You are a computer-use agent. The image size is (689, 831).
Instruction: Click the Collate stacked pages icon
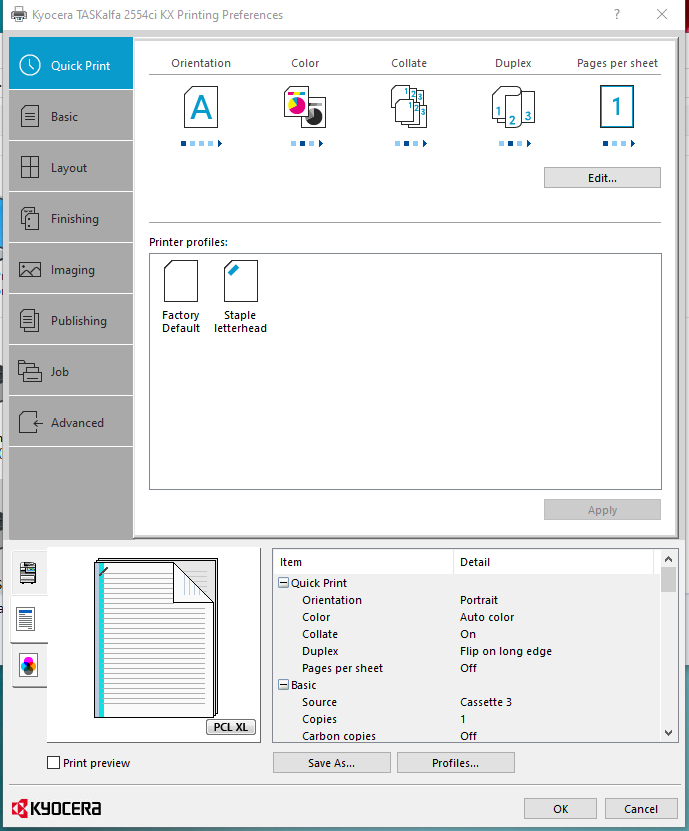pyautogui.click(x=409, y=107)
